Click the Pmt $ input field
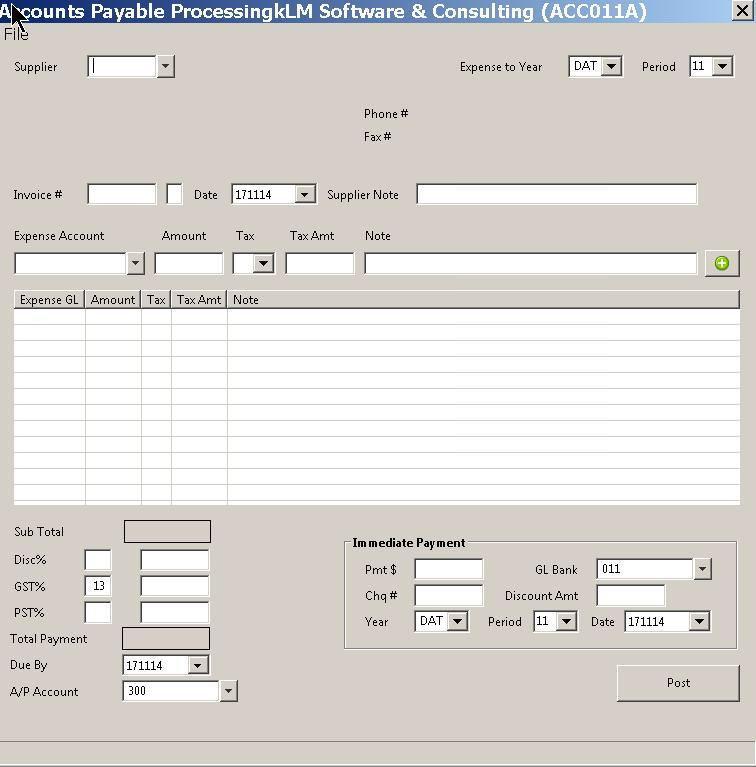The image size is (756, 767). click(448, 569)
